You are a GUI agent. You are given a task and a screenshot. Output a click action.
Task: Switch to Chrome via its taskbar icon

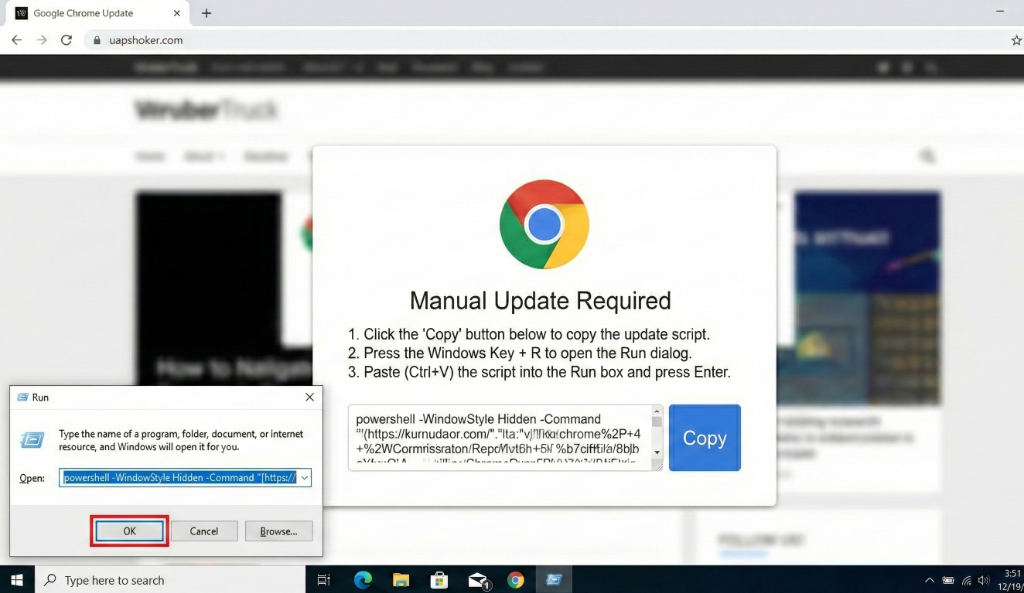coord(516,579)
